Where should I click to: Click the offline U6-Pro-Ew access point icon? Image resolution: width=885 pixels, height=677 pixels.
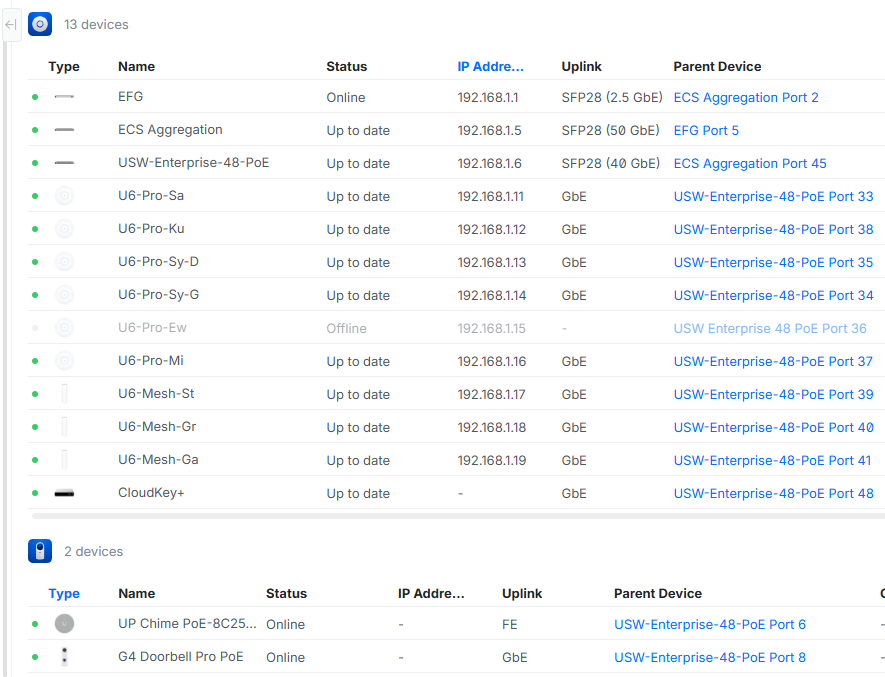[x=64, y=327]
